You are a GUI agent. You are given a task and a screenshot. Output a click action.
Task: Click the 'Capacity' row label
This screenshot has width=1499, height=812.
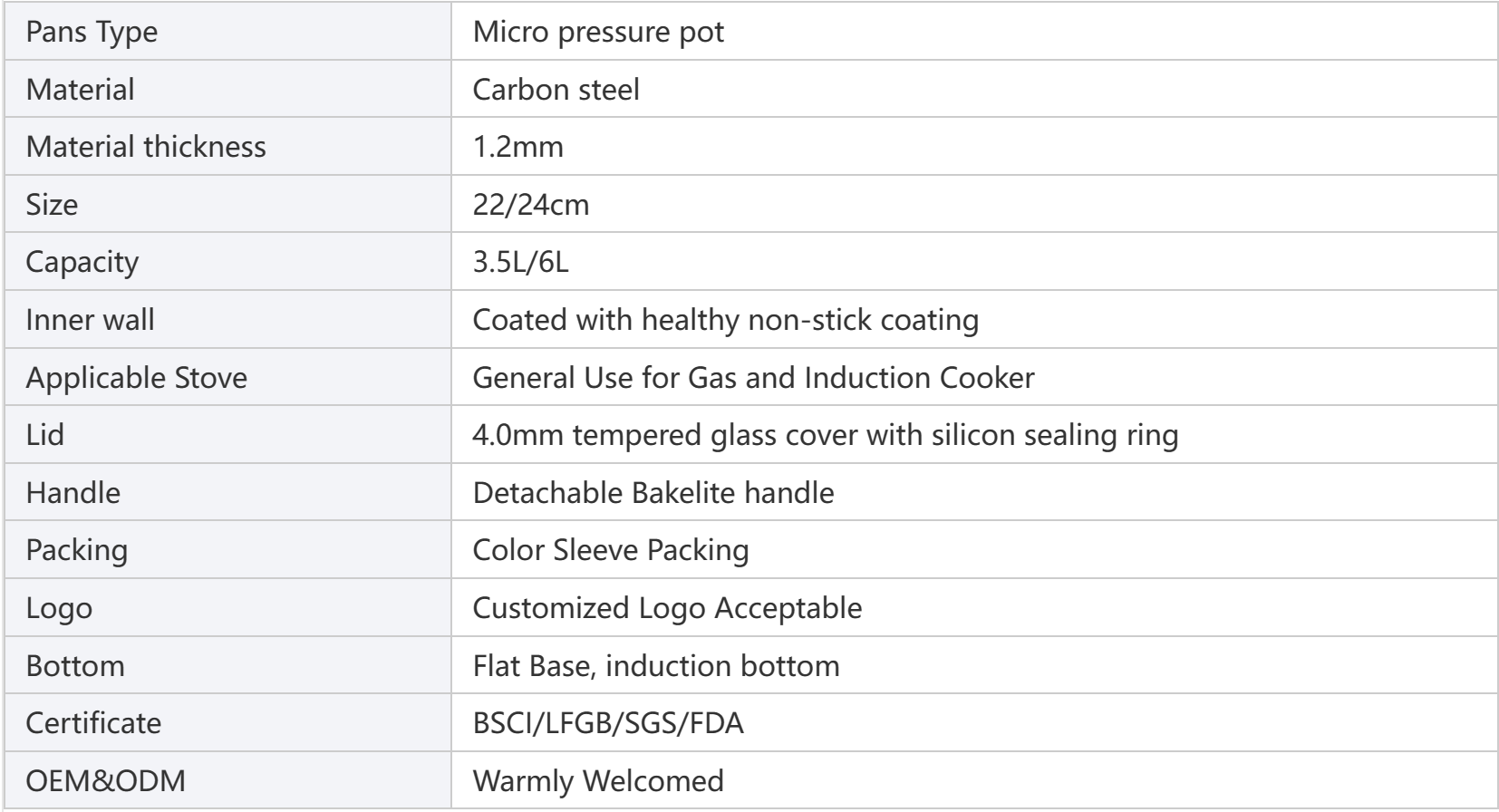pyautogui.click(x=82, y=262)
